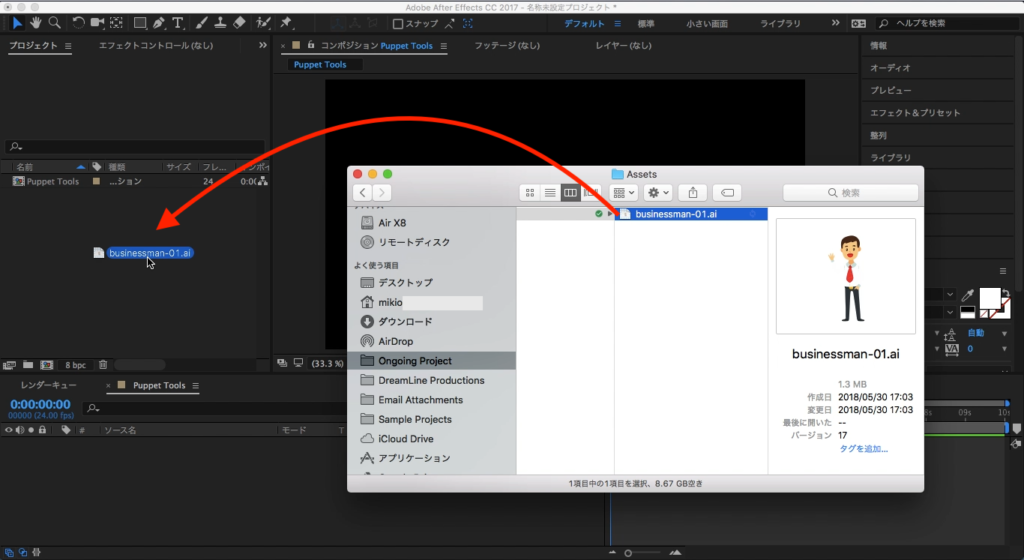Viewport: 1024px width, 560px height.
Task: Click the trash icon in the Project panel
Action: point(103,365)
